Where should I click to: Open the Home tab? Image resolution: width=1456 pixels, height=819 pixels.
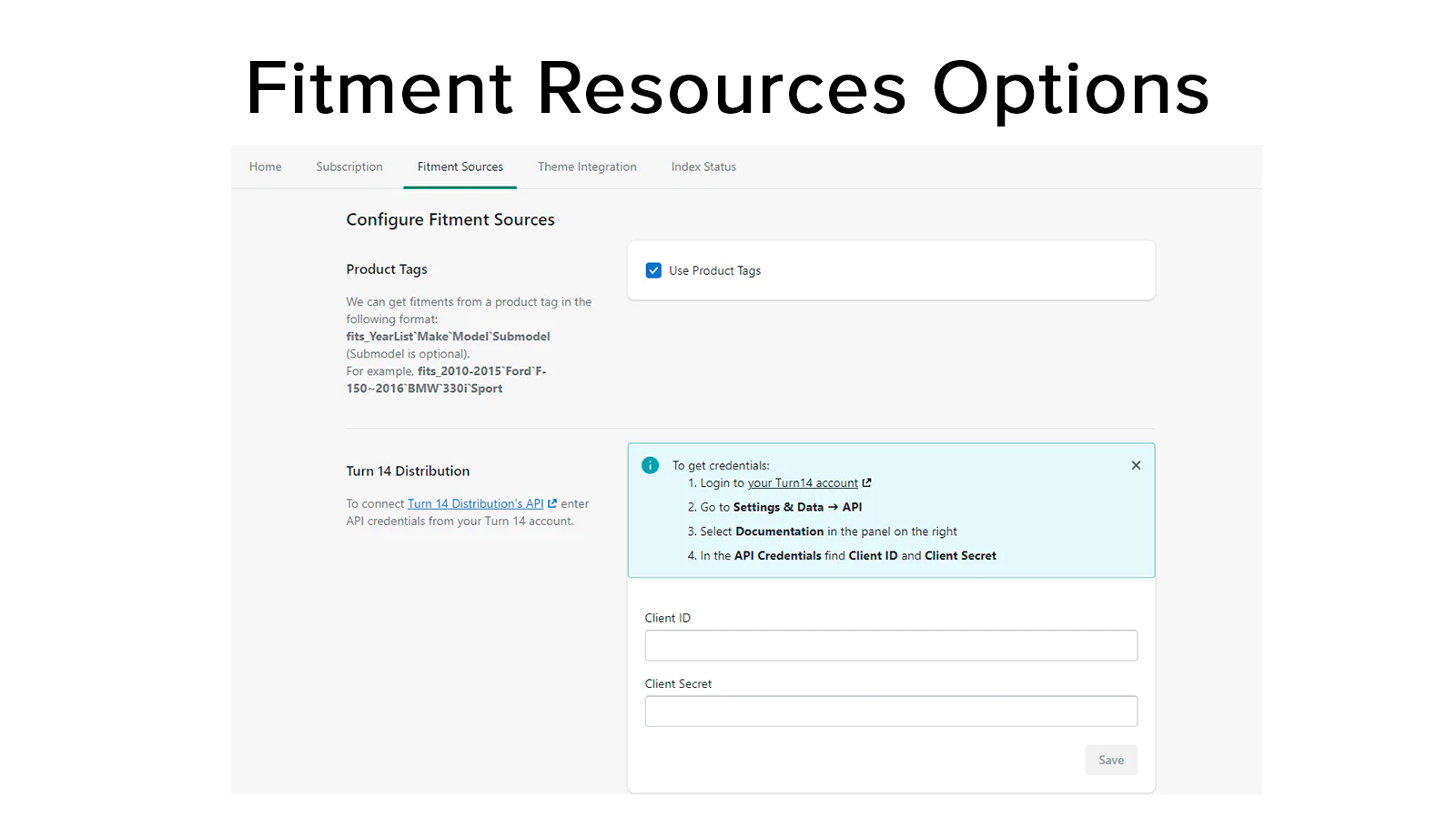265,167
